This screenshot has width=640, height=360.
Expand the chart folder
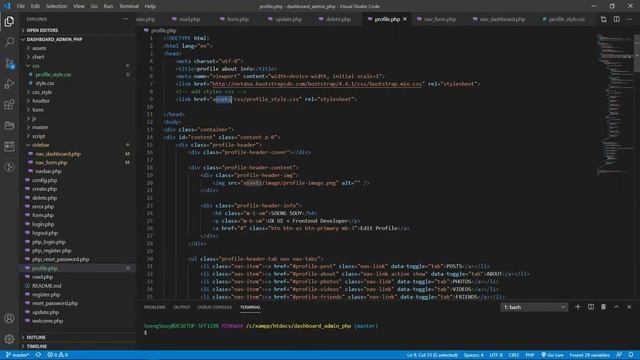(x=38, y=57)
